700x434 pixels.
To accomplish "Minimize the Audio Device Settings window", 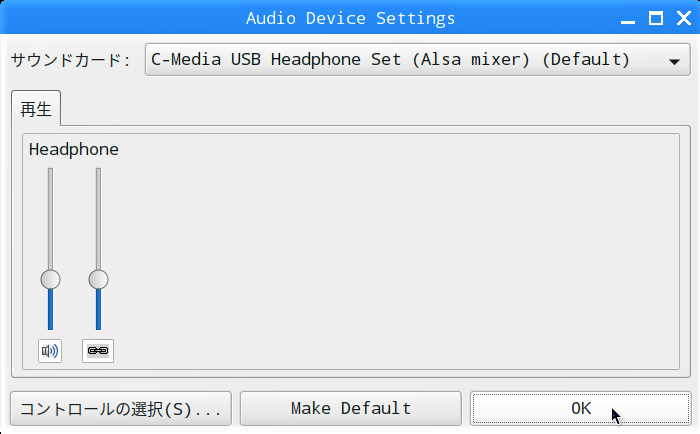I will click(628, 19).
